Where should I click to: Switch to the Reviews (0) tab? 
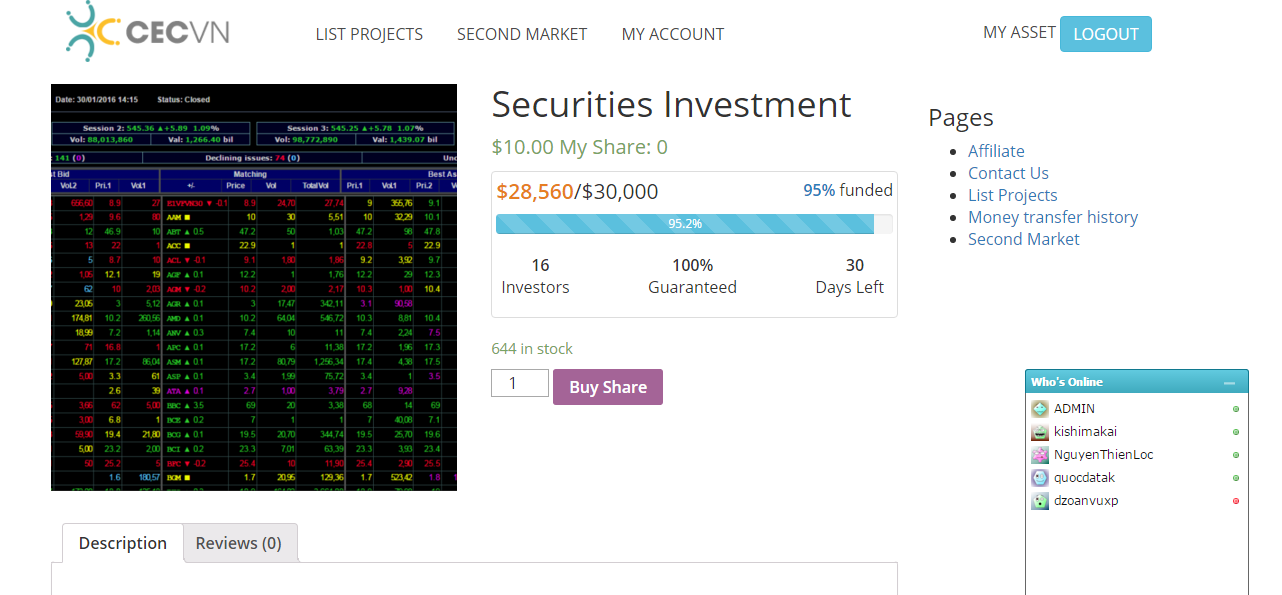tap(239, 543)
